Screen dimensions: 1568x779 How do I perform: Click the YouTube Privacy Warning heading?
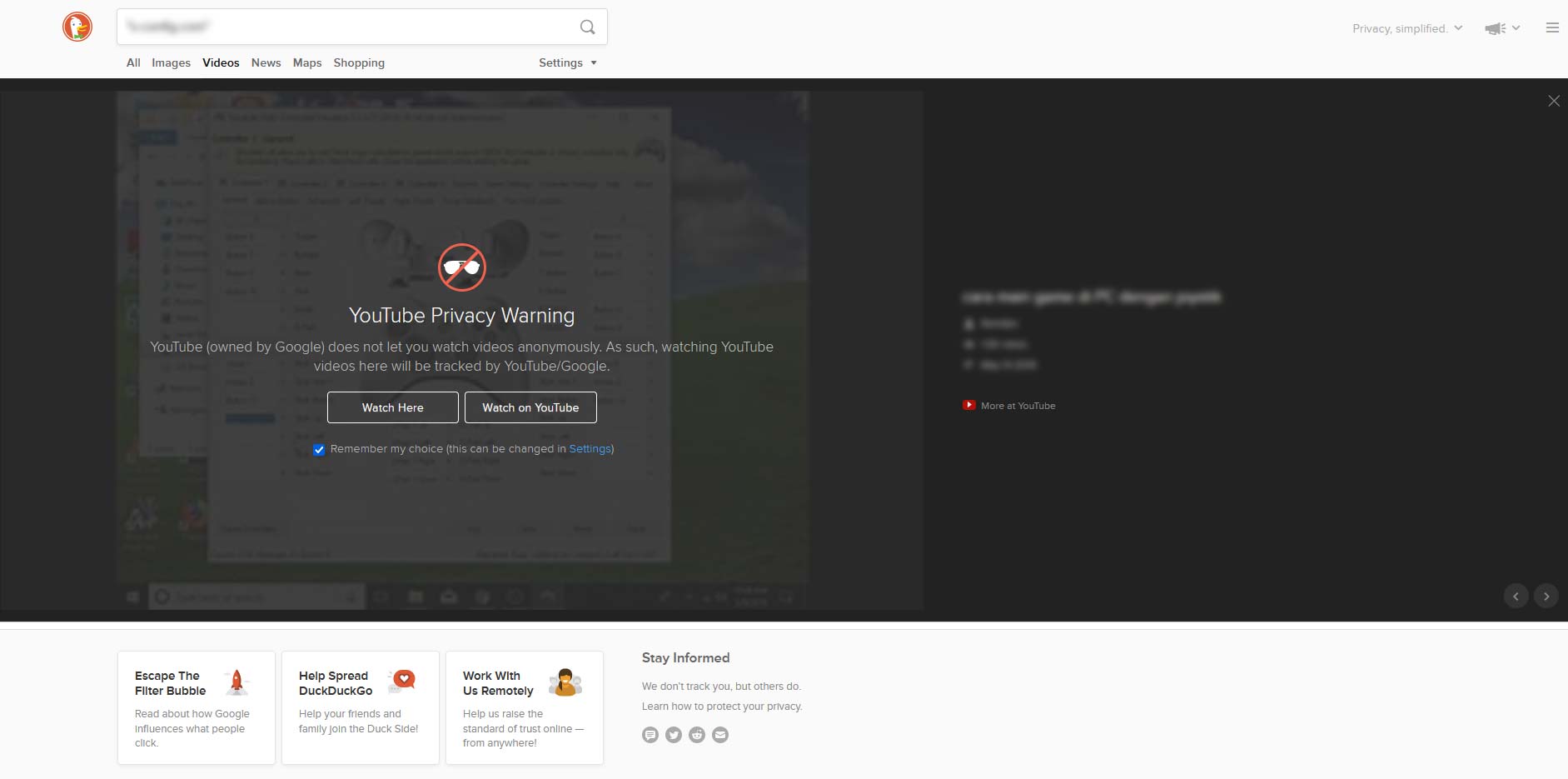pyautogui.click(x=461, y=316)
